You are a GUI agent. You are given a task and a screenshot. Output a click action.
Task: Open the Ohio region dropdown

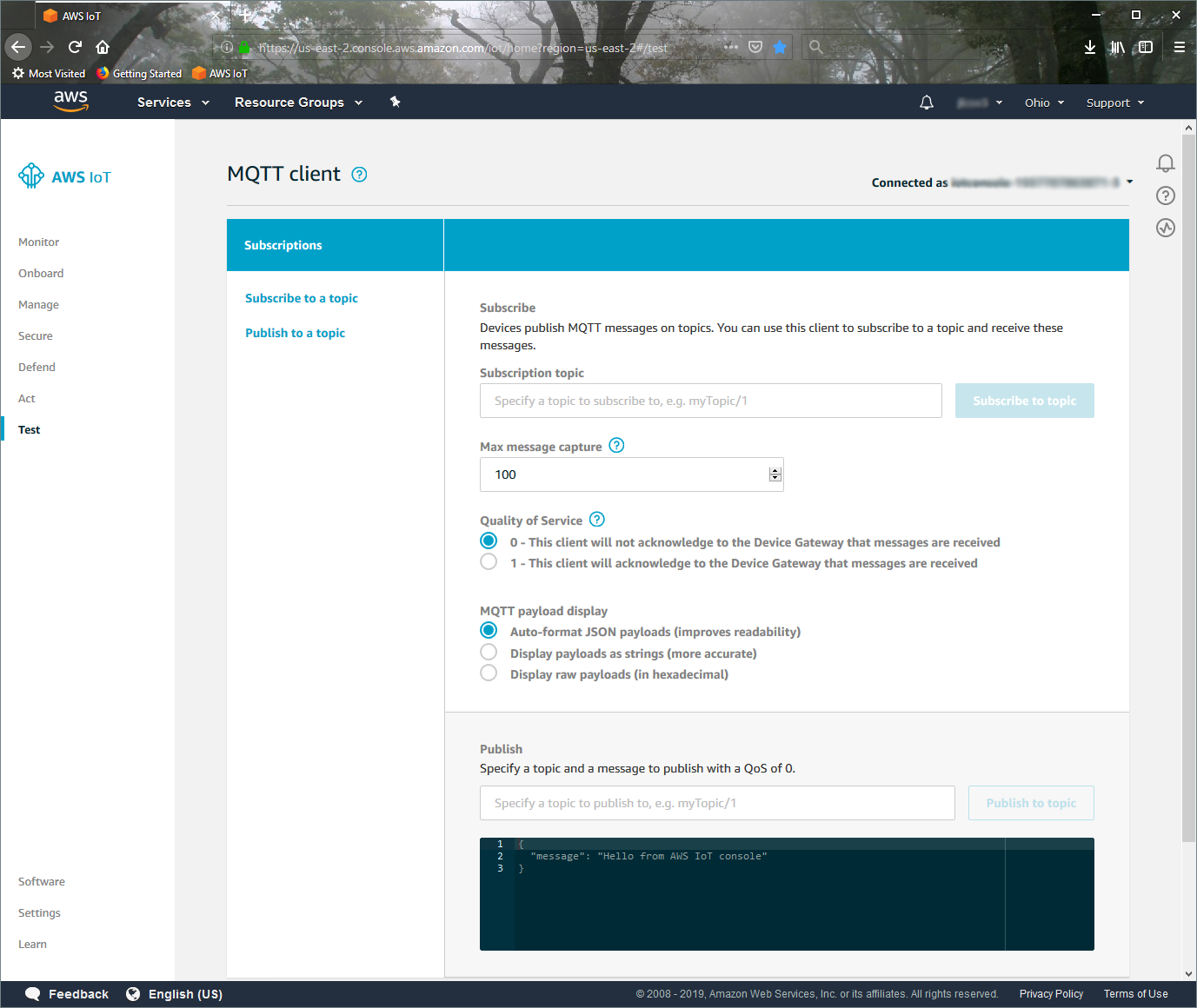[1044, 103]
